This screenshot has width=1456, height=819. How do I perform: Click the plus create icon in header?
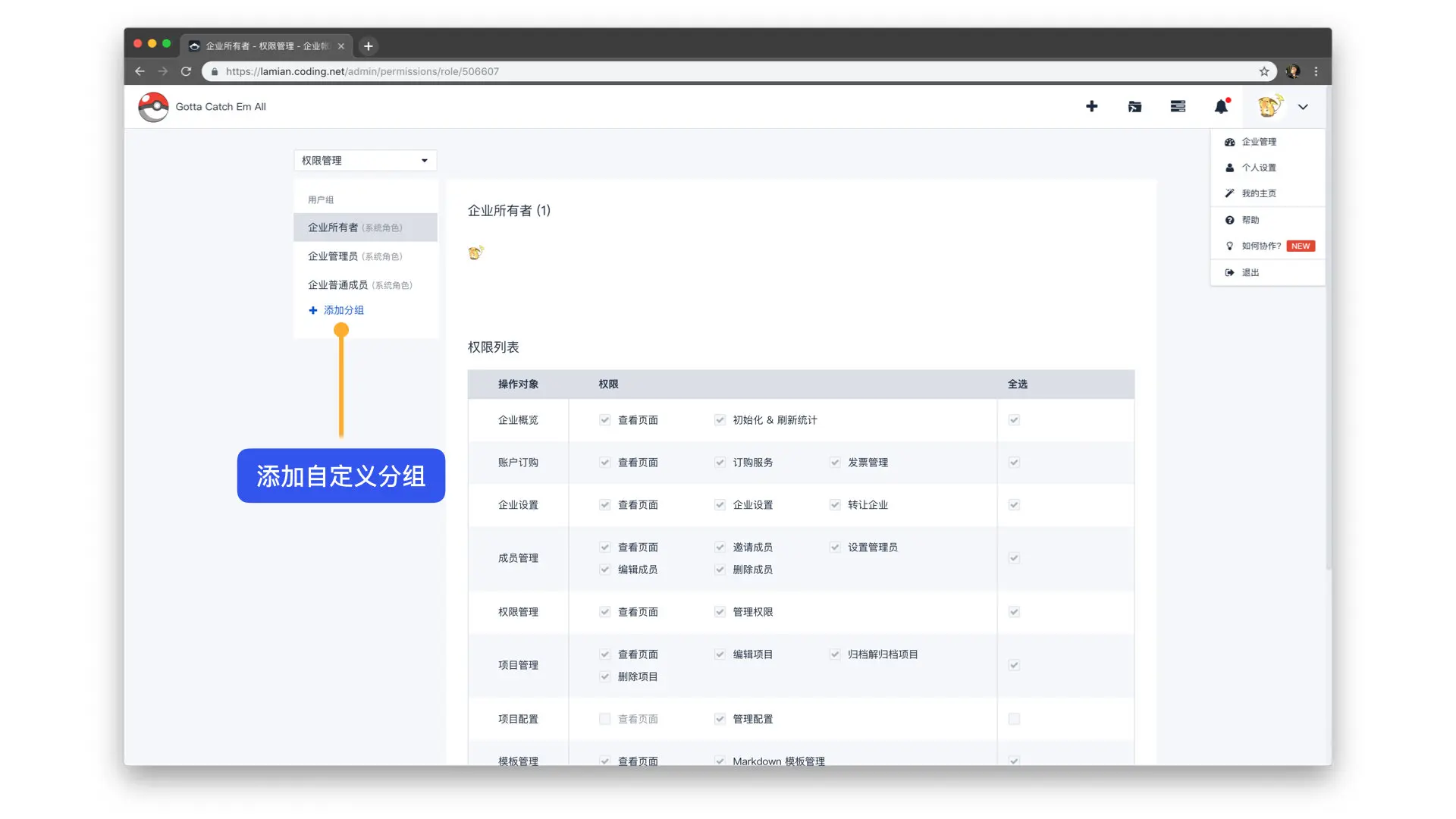[x=1091, y=107]
